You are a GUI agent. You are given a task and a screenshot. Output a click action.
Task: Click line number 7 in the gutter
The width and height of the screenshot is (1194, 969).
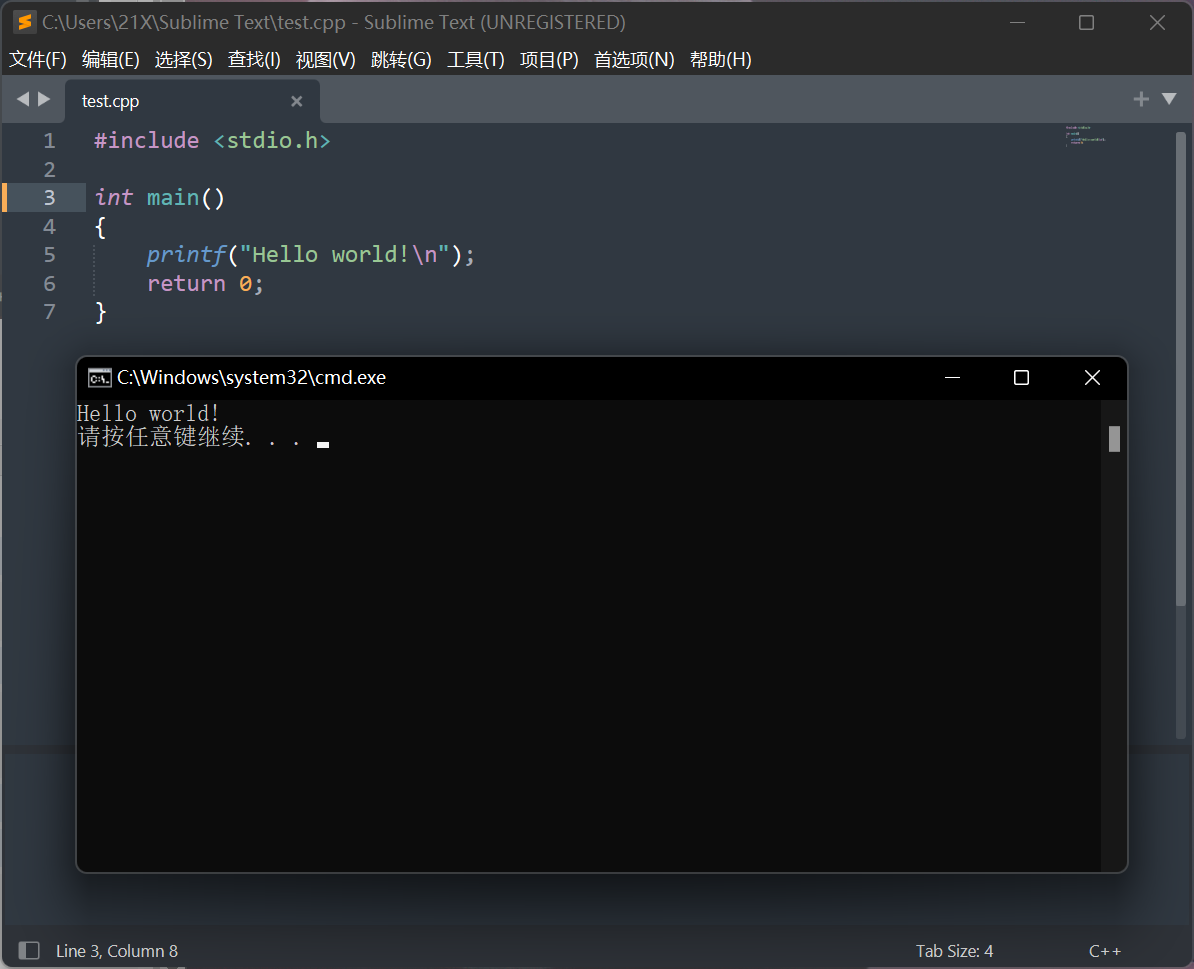49,312
